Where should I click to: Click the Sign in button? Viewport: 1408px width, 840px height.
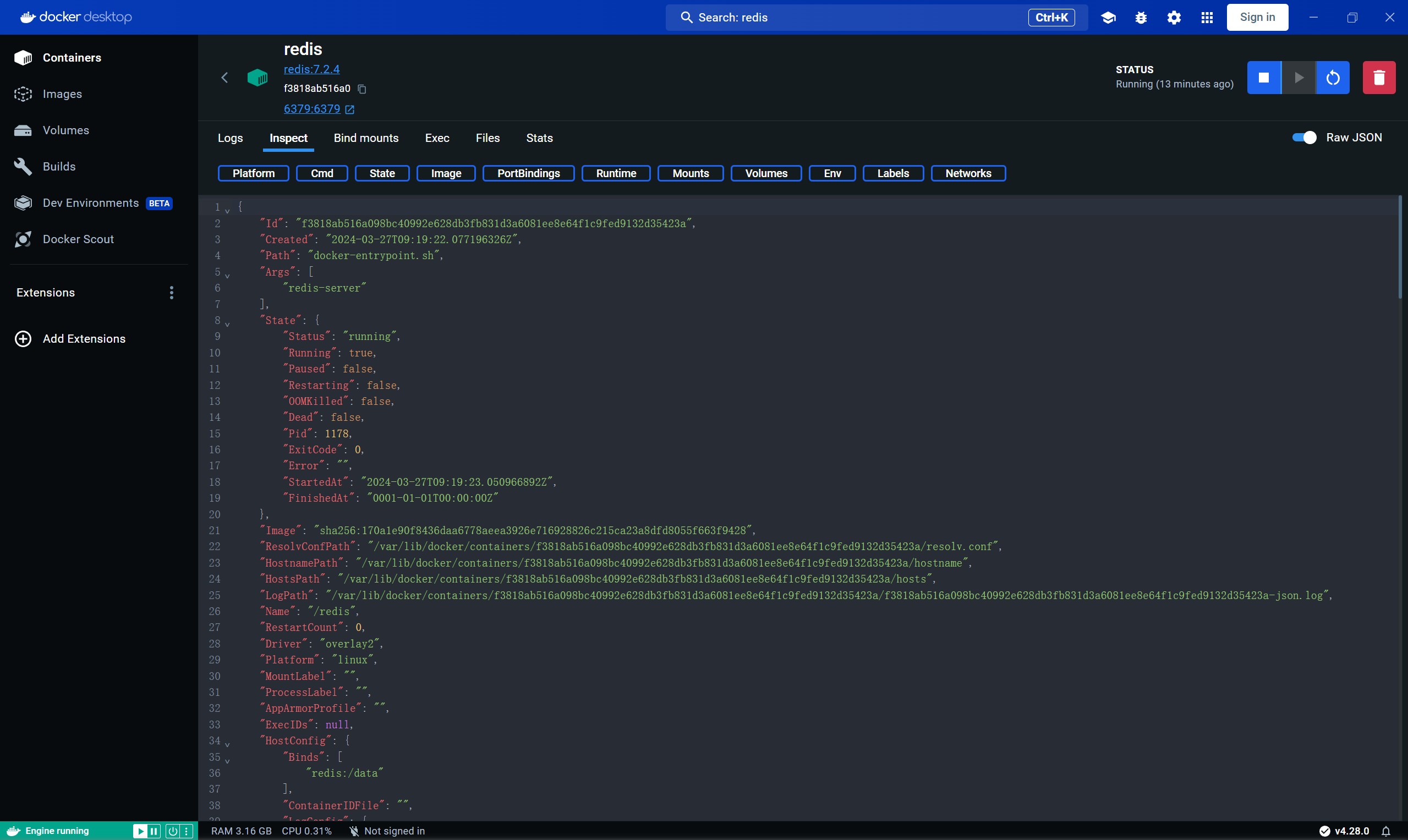[1257, 17]
